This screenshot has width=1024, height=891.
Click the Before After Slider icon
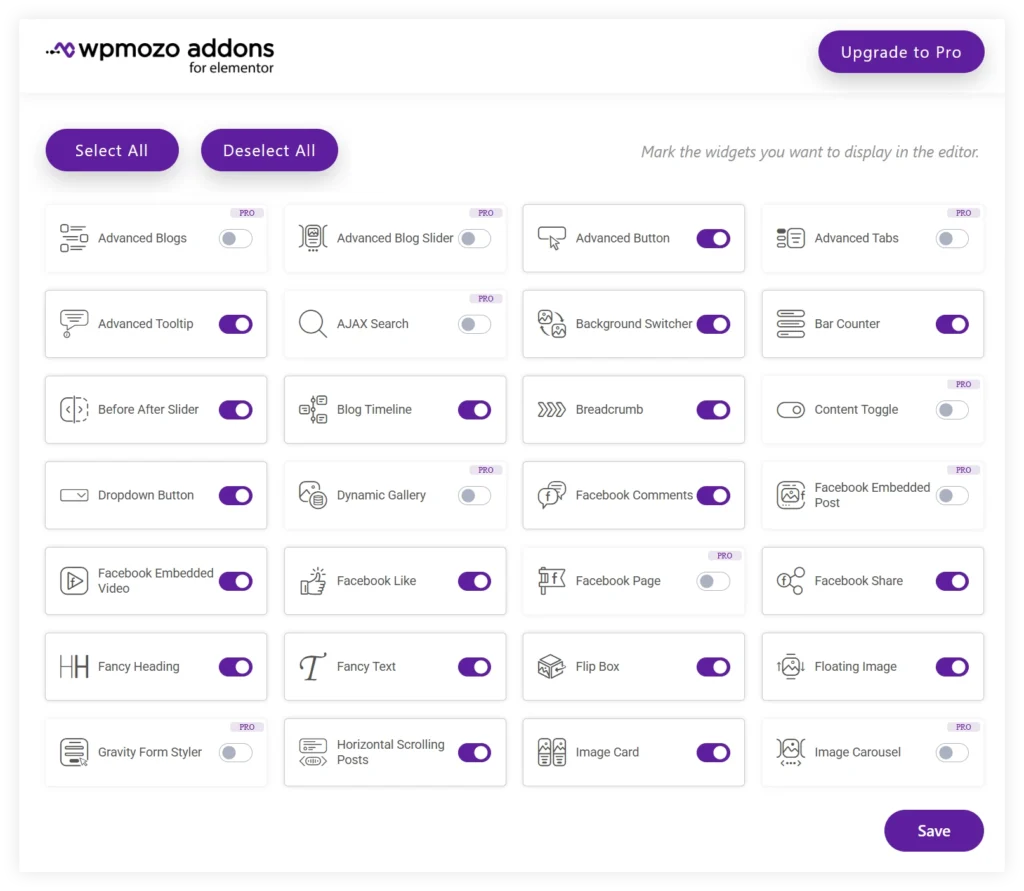pyautogui.click(x=74, y=410)
